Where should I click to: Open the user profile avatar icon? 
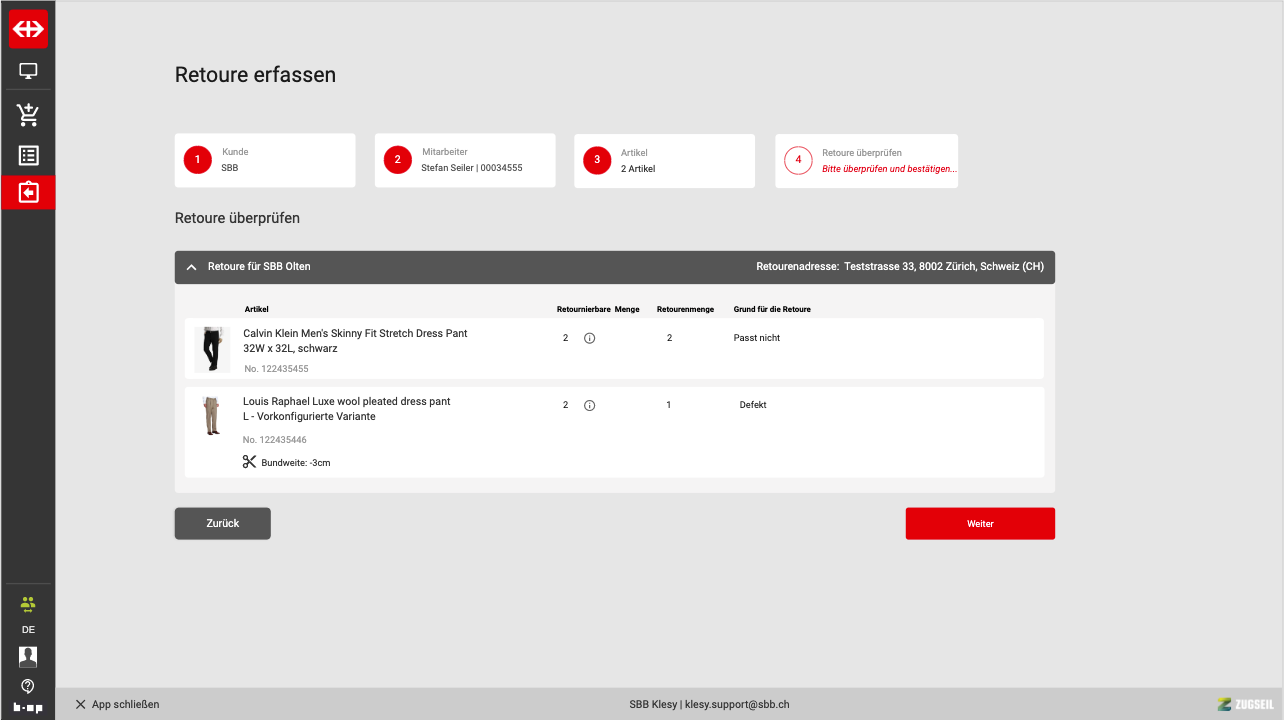pyautogui.click(x=28, y=657)
